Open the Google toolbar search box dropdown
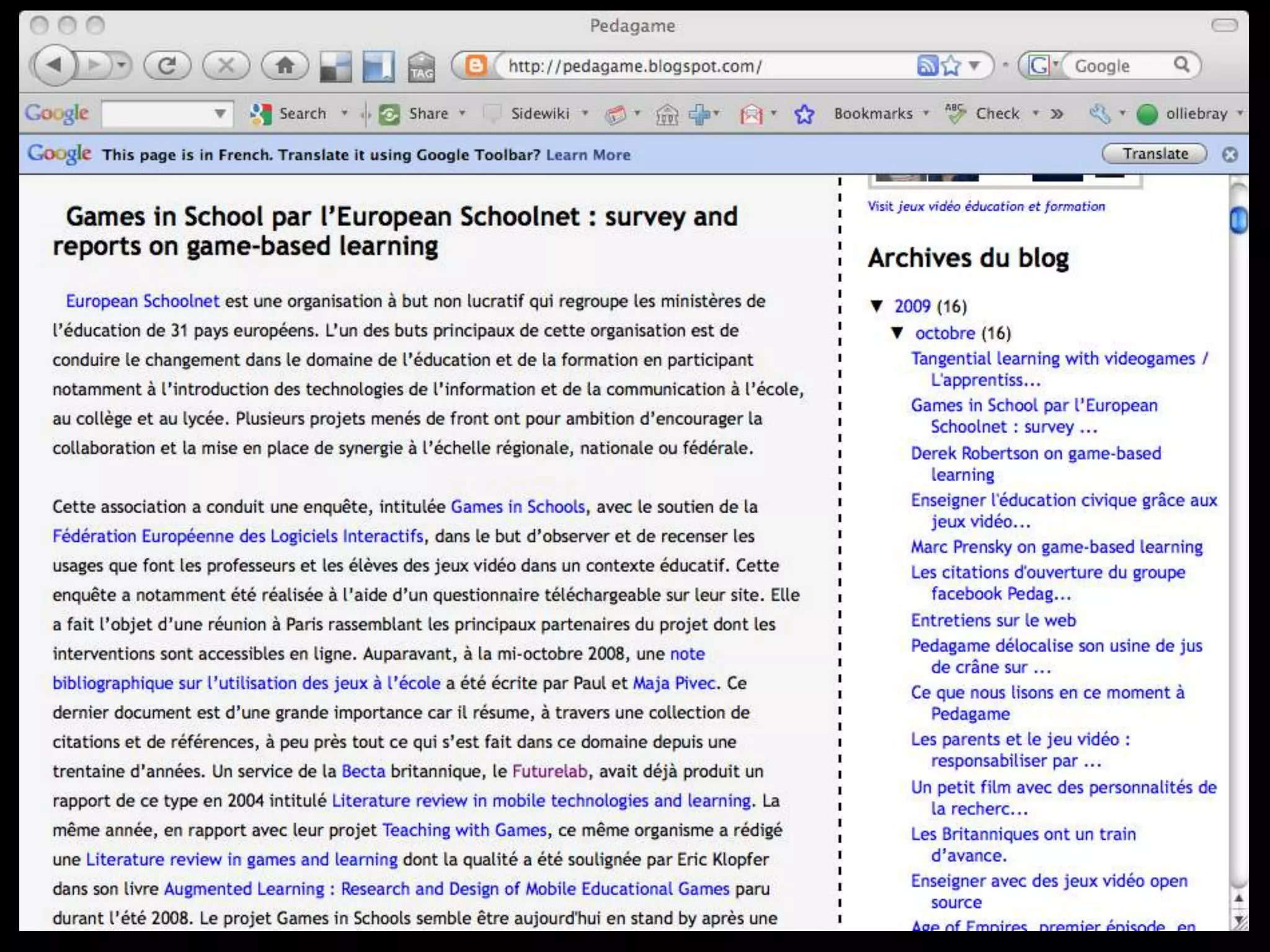This screenshot has width=1270, height=952. pos(220,114)
